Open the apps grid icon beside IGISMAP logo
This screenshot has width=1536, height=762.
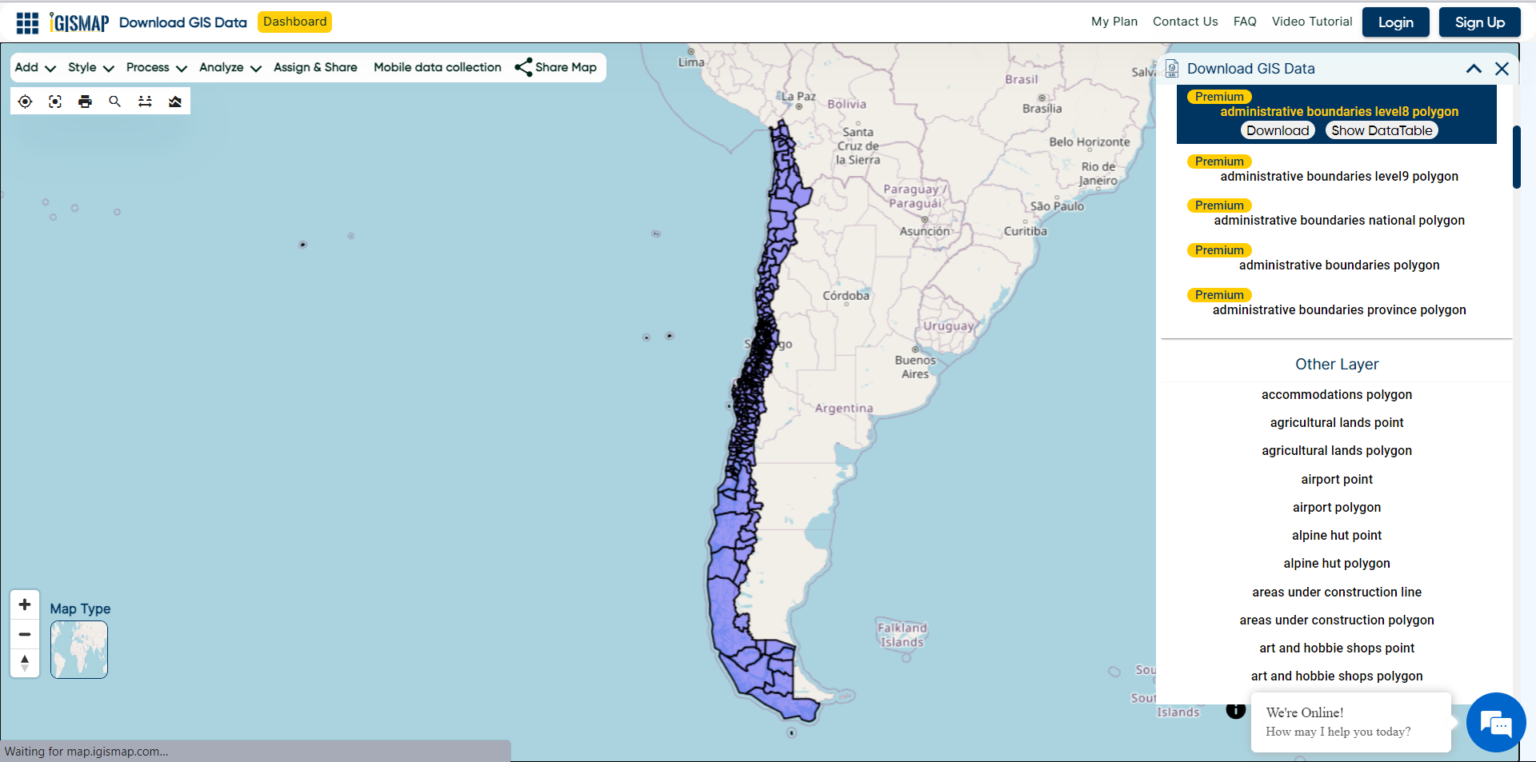[x=27, y=22]
